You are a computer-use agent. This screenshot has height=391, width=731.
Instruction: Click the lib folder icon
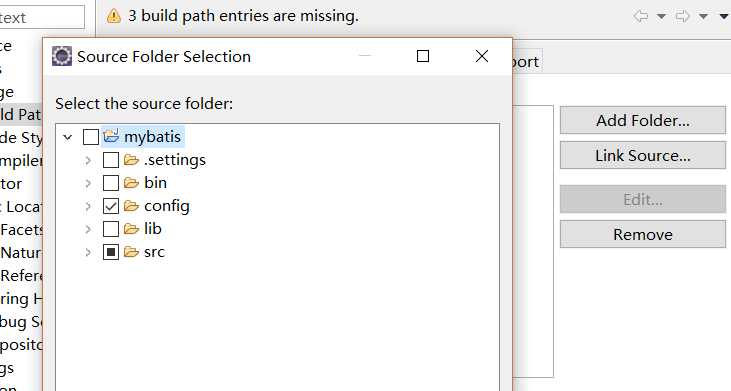131,229
